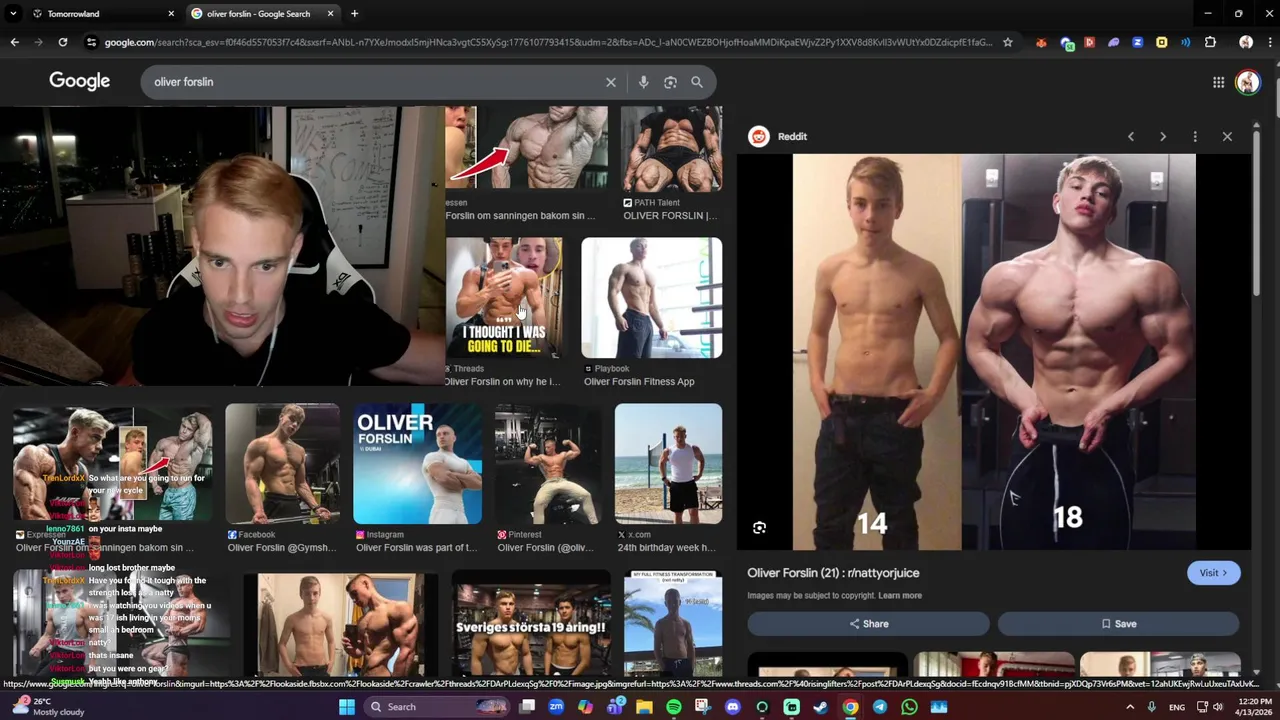Open PATH Talent OLIVER FORSLIN result
This screenshot has width=1280, height=720.
(x=671, y=150)
